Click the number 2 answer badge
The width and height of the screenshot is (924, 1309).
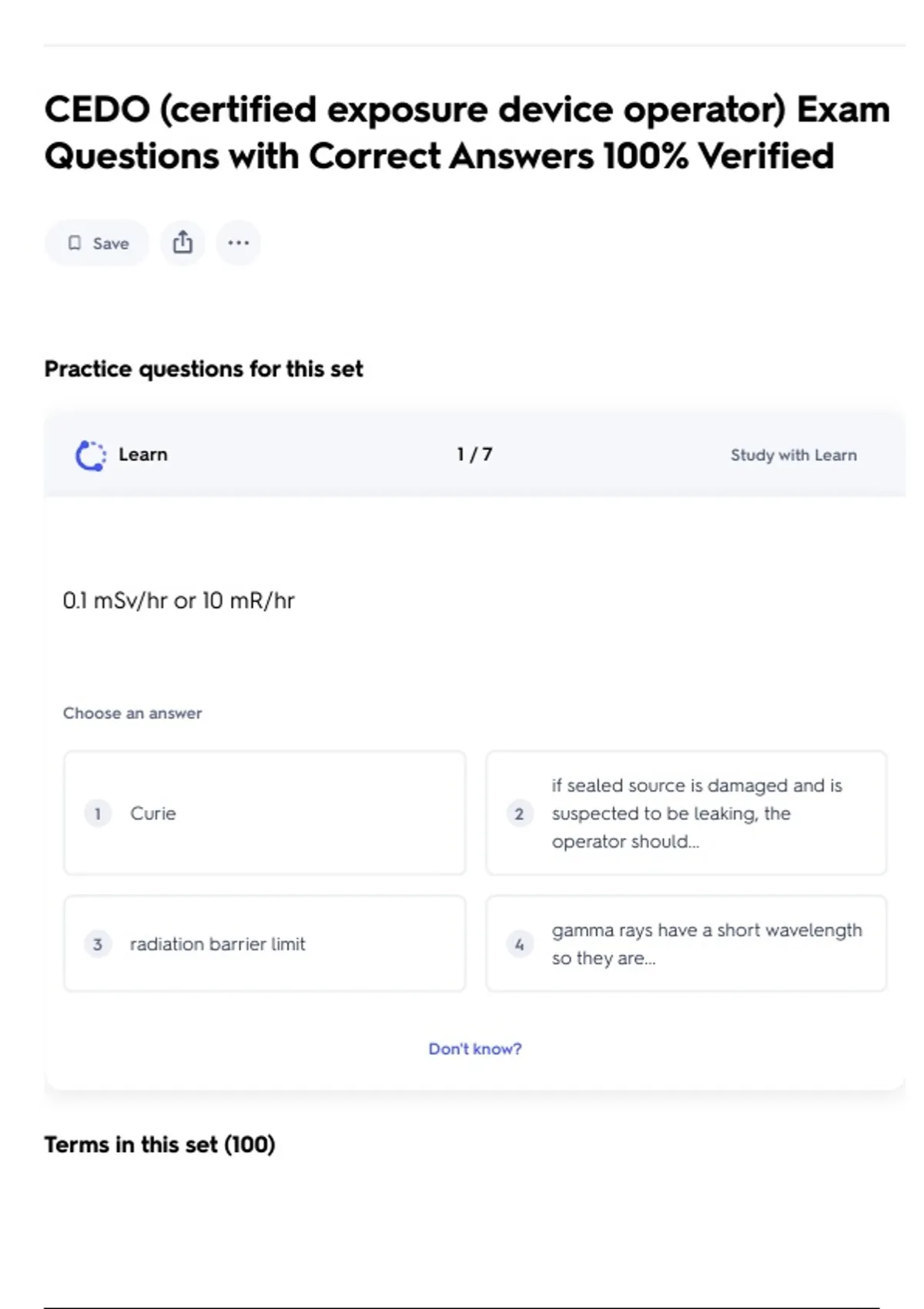[x=519, y=813]
